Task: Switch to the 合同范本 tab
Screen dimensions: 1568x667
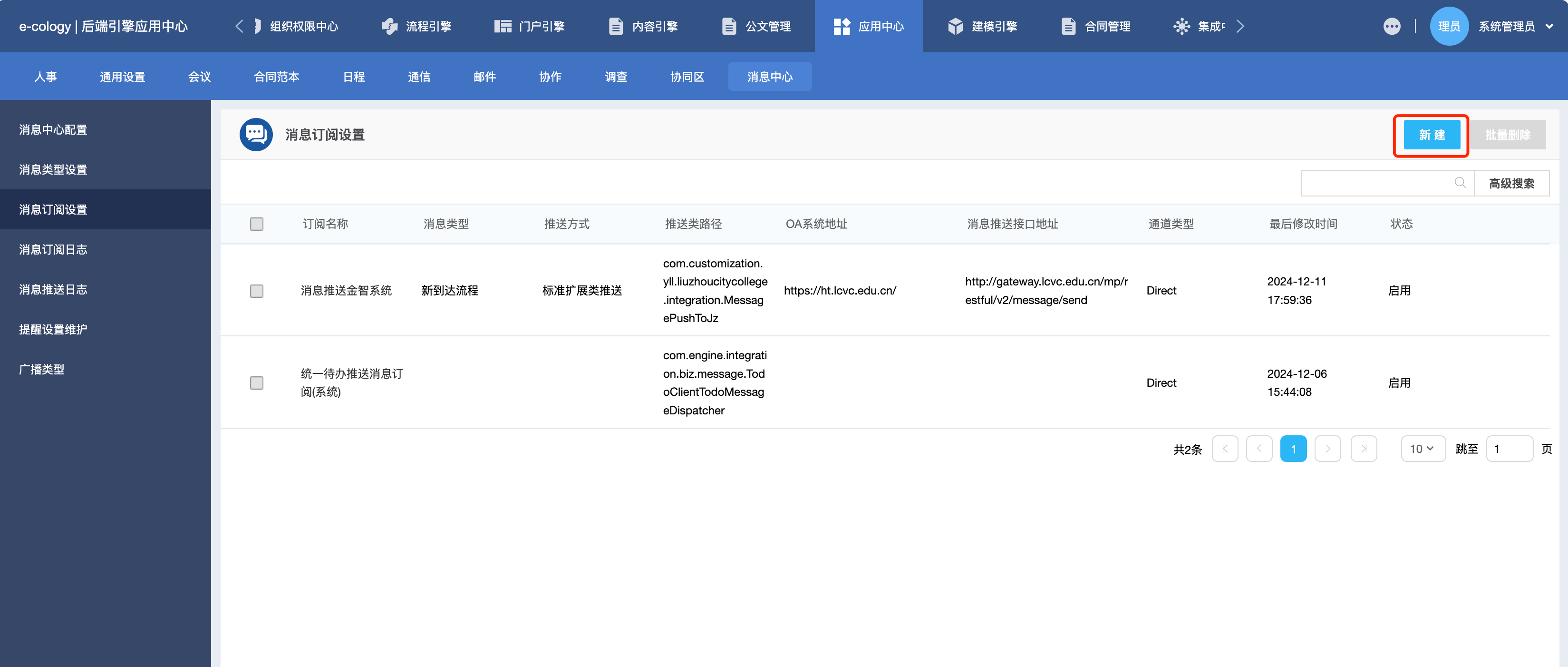Action: [x=276, y=77]
